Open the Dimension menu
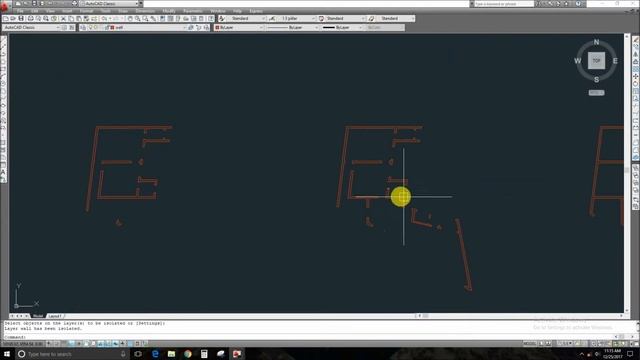 (145, 11)
